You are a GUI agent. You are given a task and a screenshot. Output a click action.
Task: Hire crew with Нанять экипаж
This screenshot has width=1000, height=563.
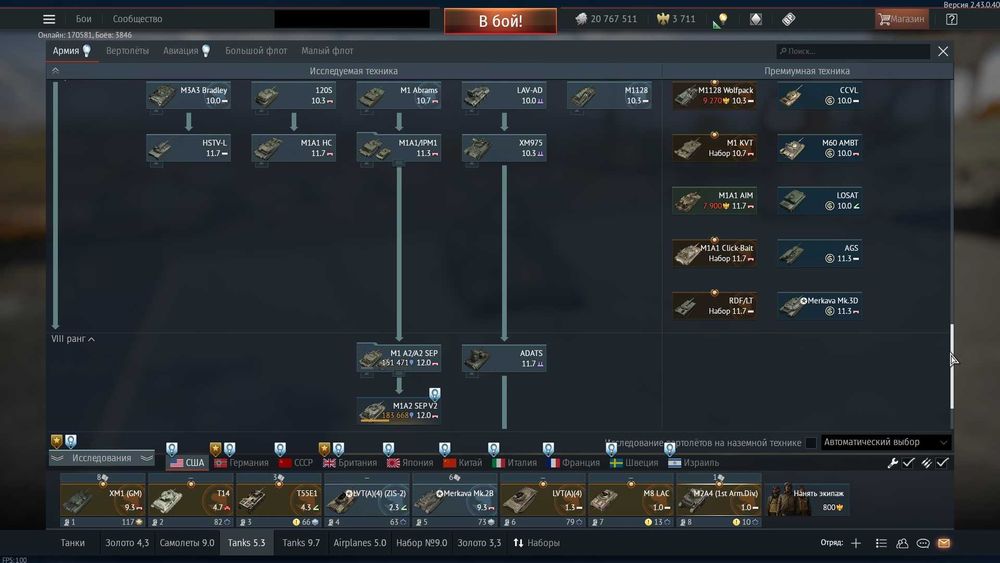pos(807,499)
